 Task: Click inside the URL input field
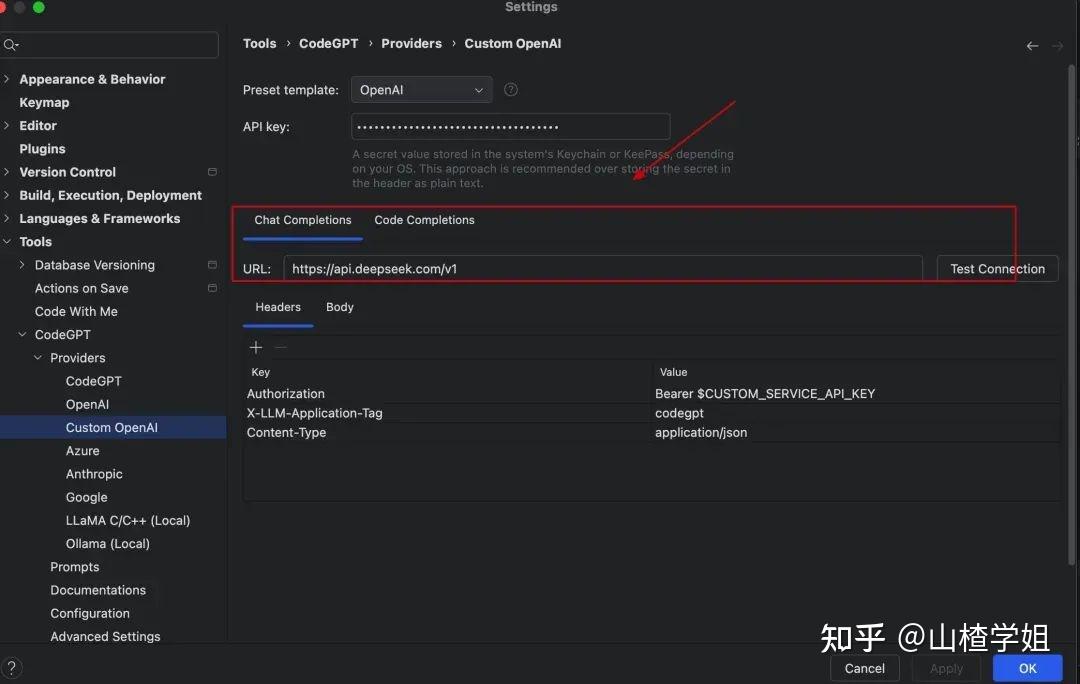[600, 268]
